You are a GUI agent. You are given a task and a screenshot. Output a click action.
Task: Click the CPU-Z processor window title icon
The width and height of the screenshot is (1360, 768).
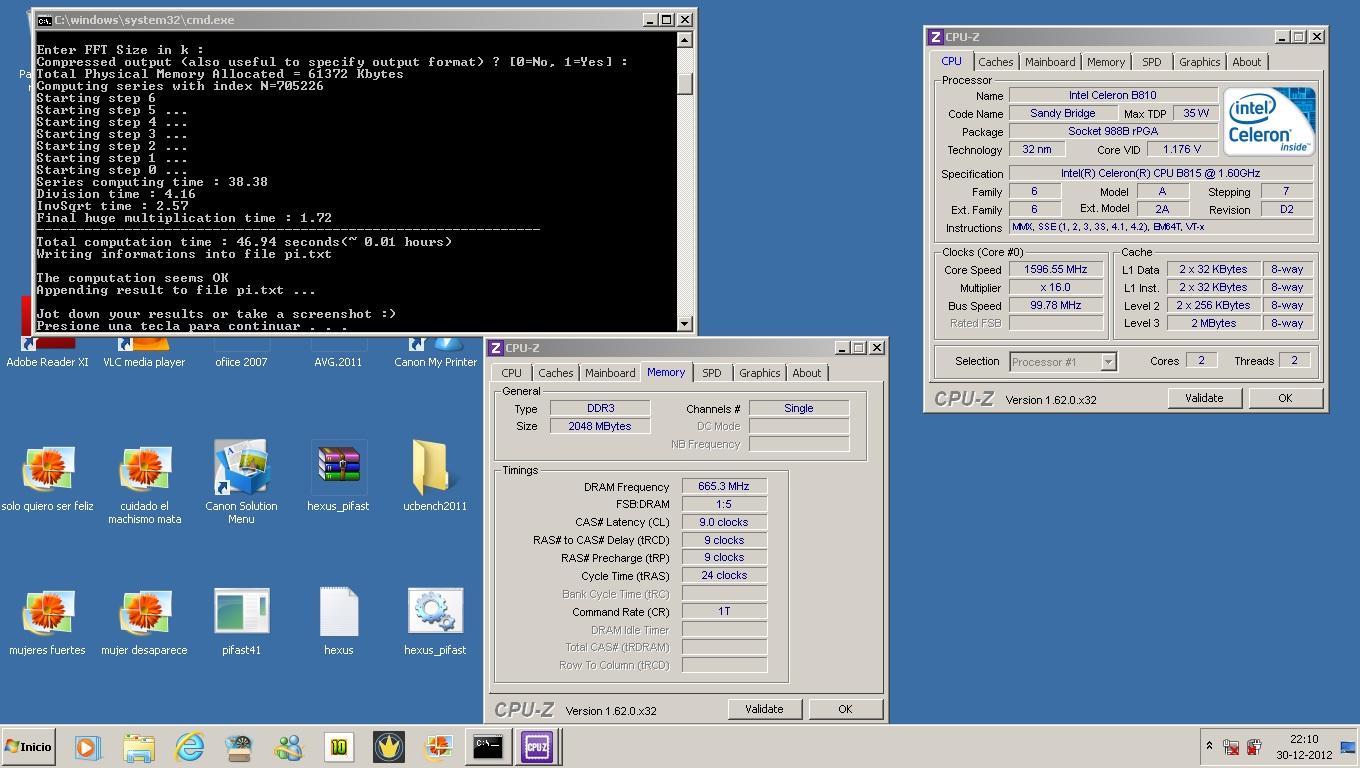(935, 37)
